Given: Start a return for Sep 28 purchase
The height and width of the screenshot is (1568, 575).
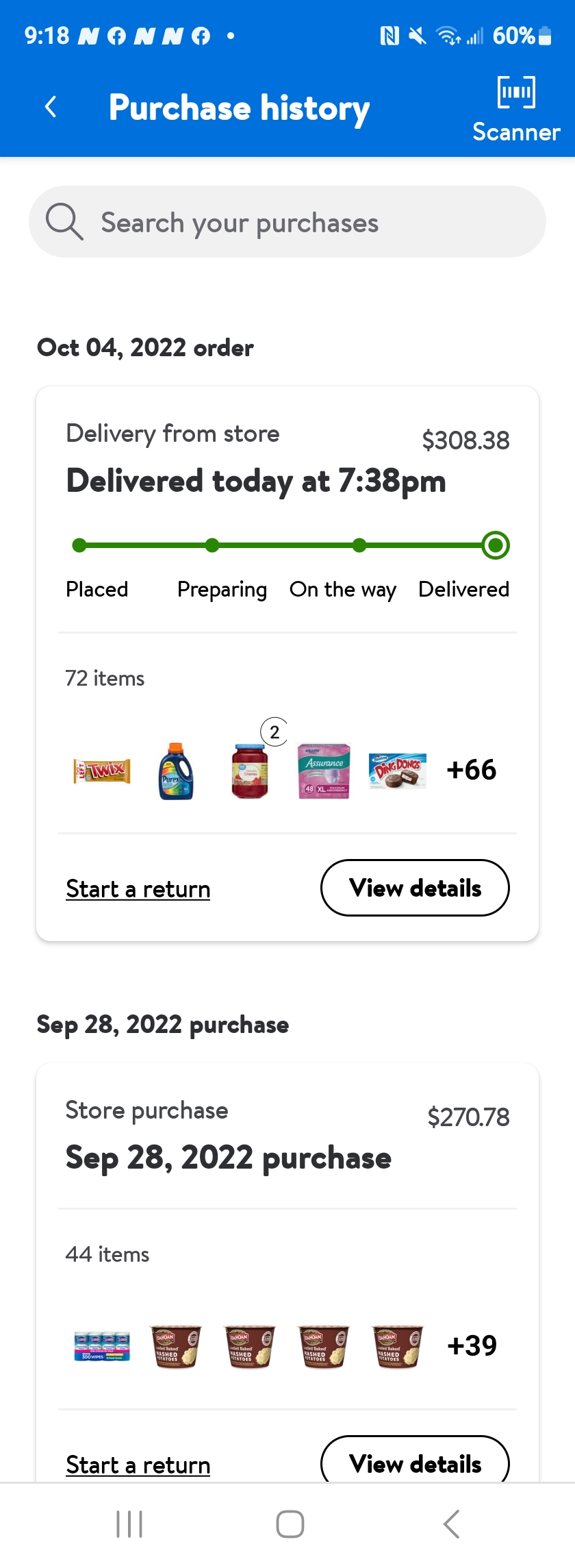Looking at the screenshot, I should [x=138, y=1465].
